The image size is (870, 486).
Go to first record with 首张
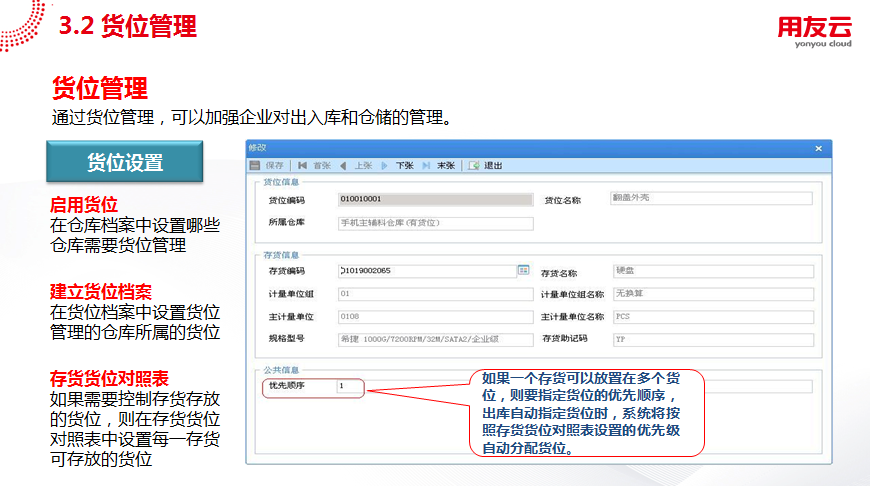point(315,165)
